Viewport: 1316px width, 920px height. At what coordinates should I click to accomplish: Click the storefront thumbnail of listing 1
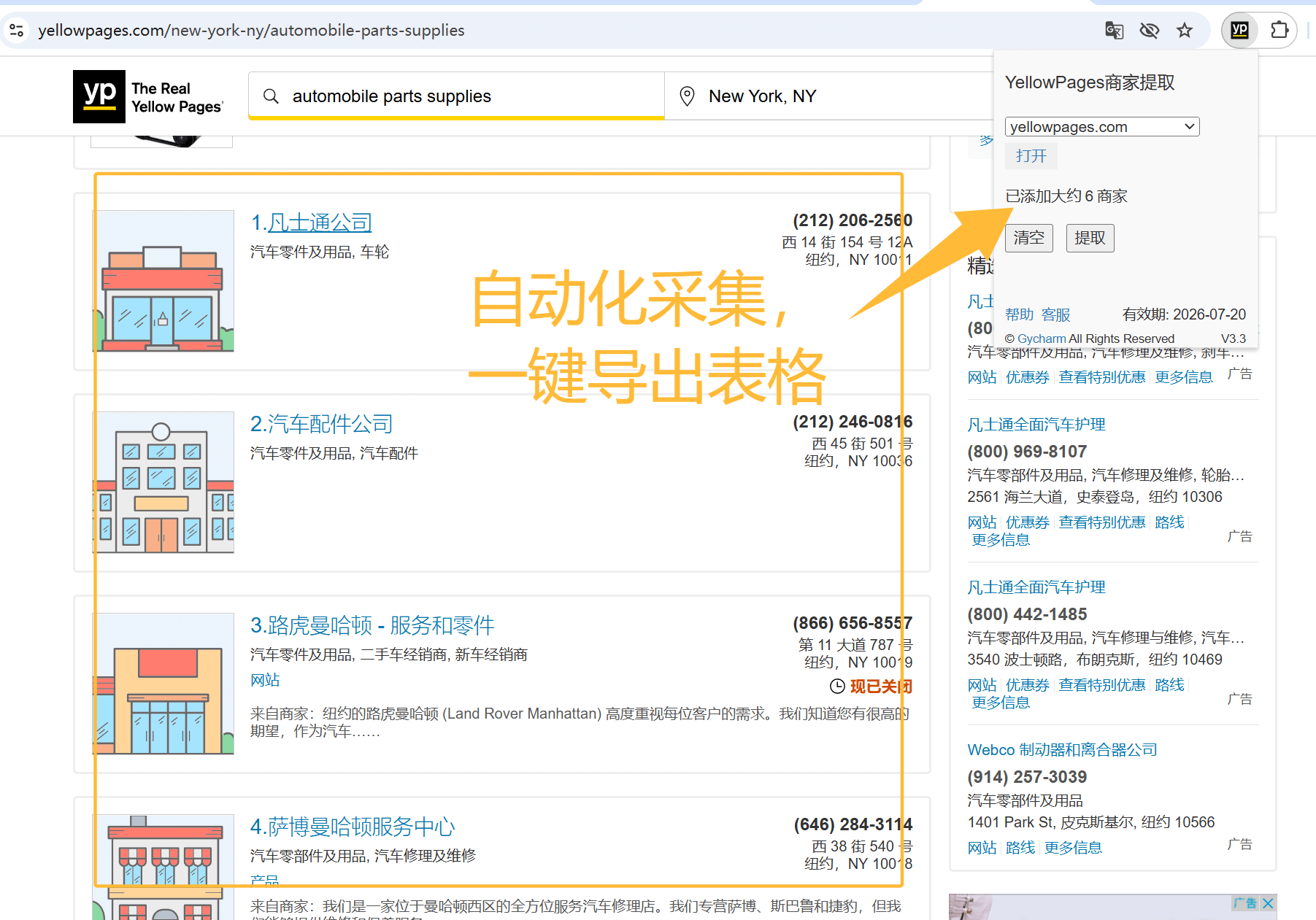(163, 281)
